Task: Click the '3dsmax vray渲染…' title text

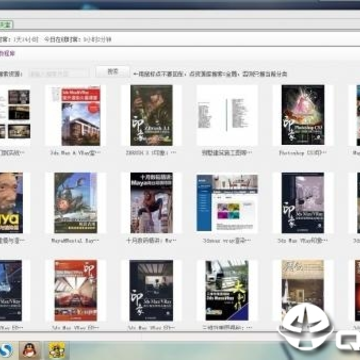Action: [227, 240]
